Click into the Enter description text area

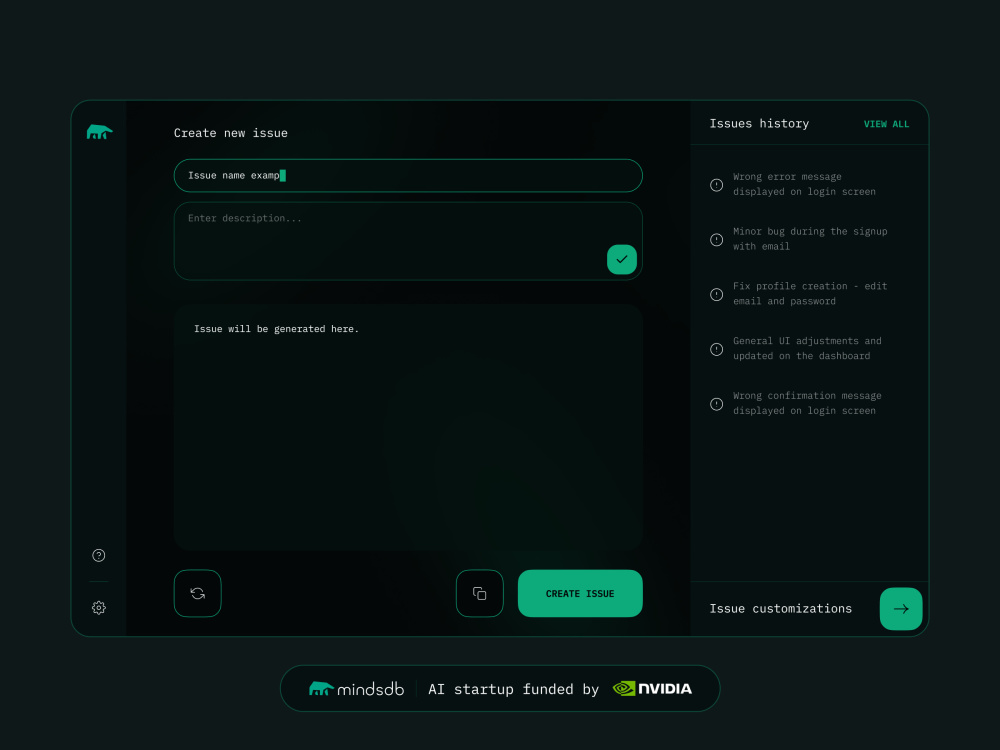point(408,241)
